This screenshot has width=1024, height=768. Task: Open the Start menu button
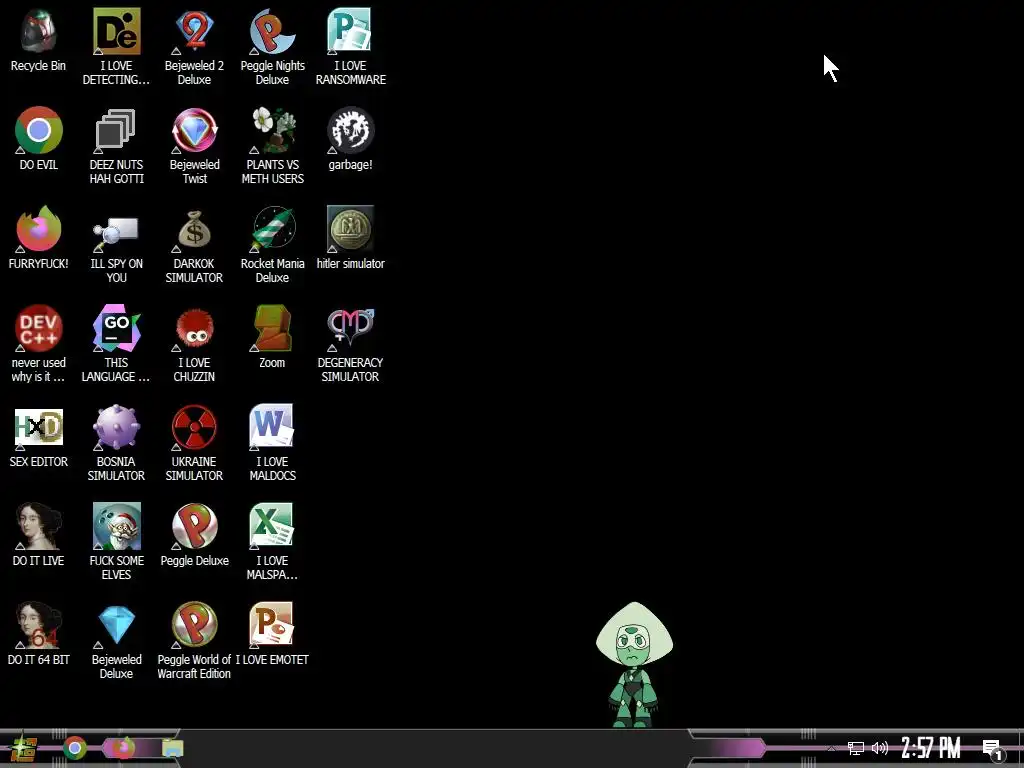point(24,748)
